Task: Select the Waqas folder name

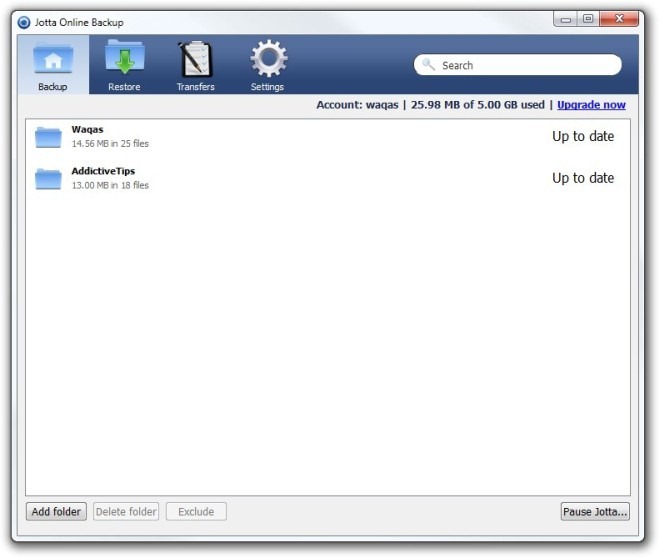Action: tap(88, 130)
